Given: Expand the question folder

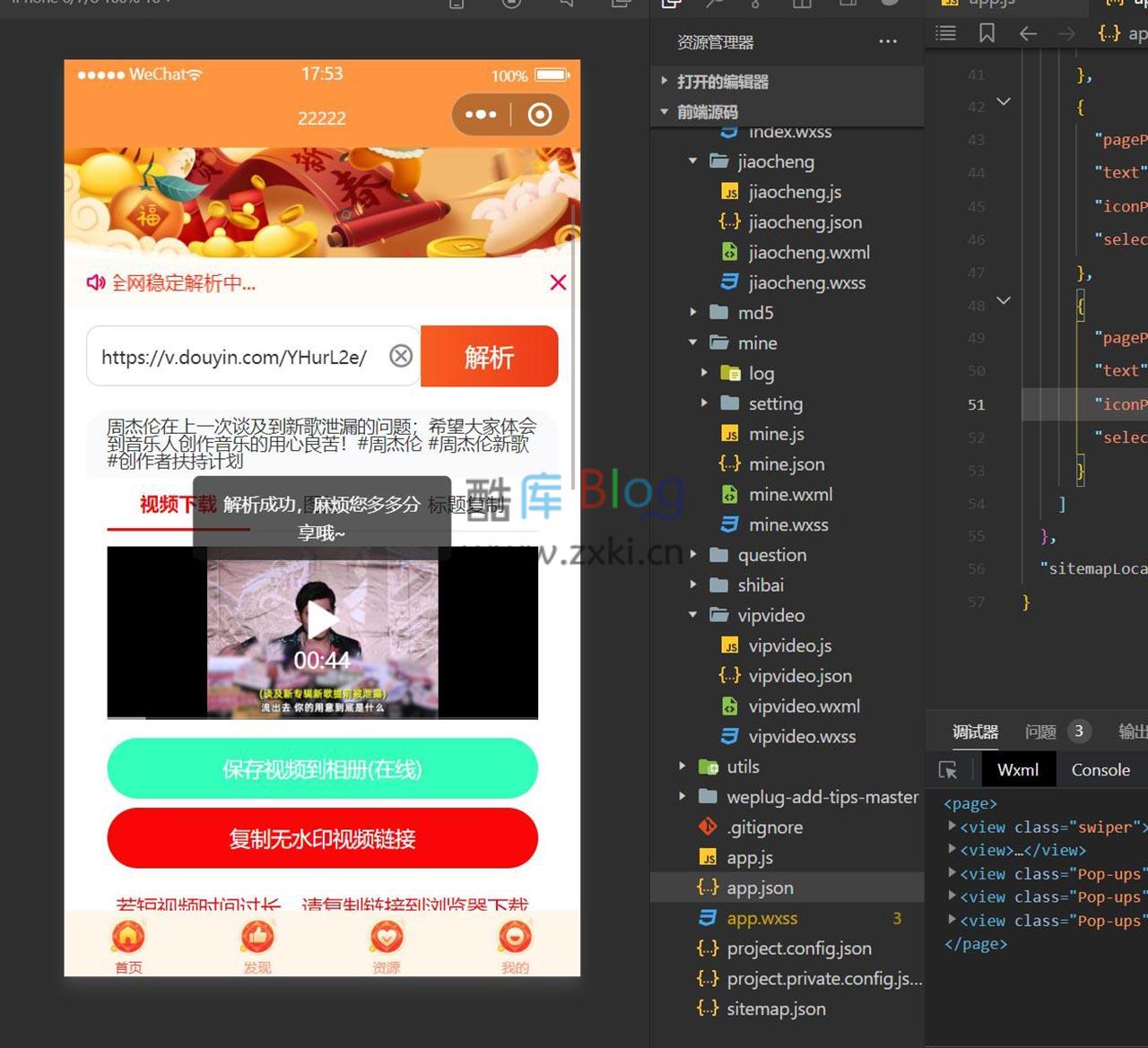Looking at the screenshot, I should pyautogui.click(x=692, y=555).
